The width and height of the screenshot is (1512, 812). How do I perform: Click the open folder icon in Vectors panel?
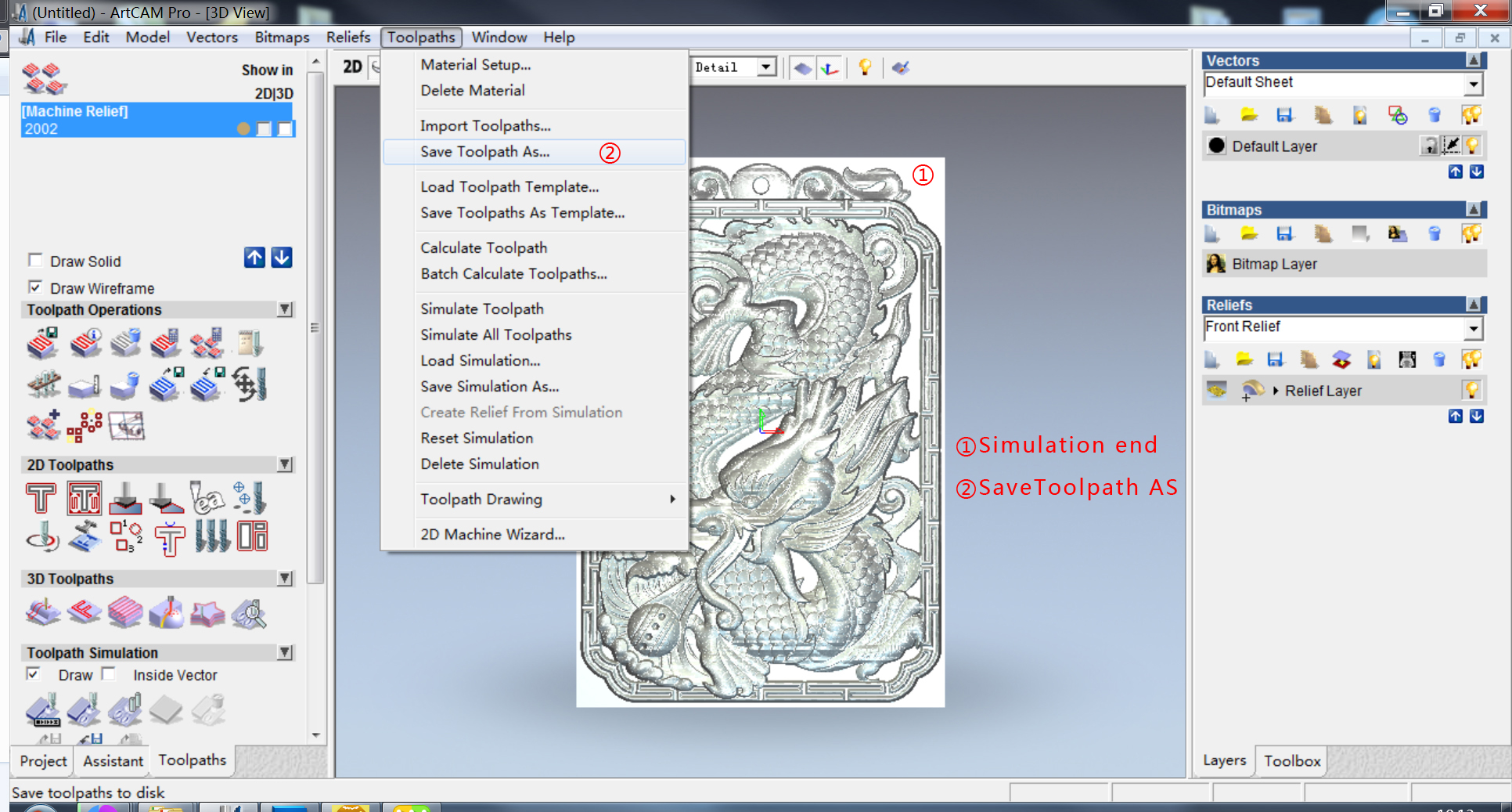[x=1249, y=115]
